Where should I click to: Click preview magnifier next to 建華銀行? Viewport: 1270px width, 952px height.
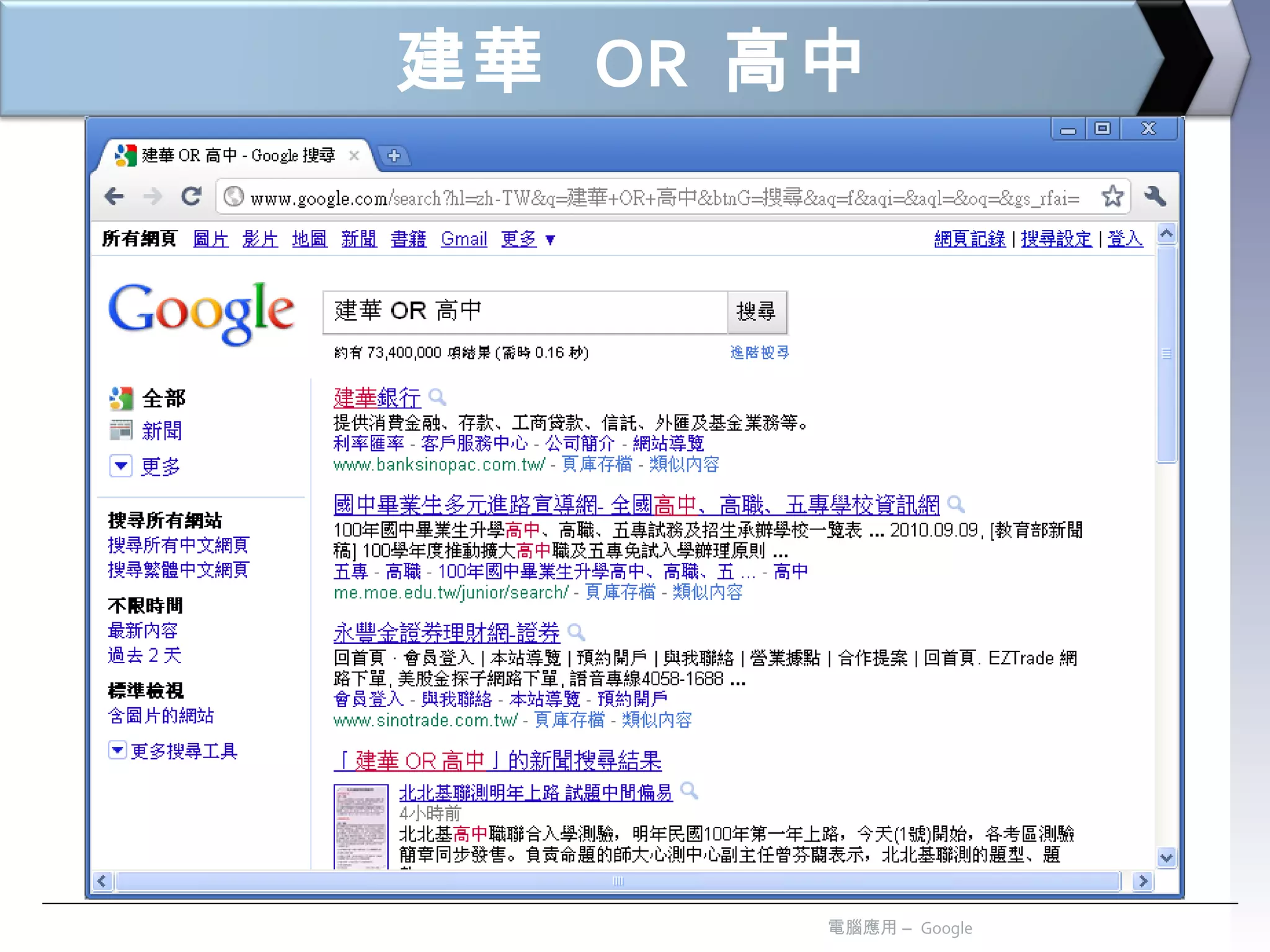[437, 397]
